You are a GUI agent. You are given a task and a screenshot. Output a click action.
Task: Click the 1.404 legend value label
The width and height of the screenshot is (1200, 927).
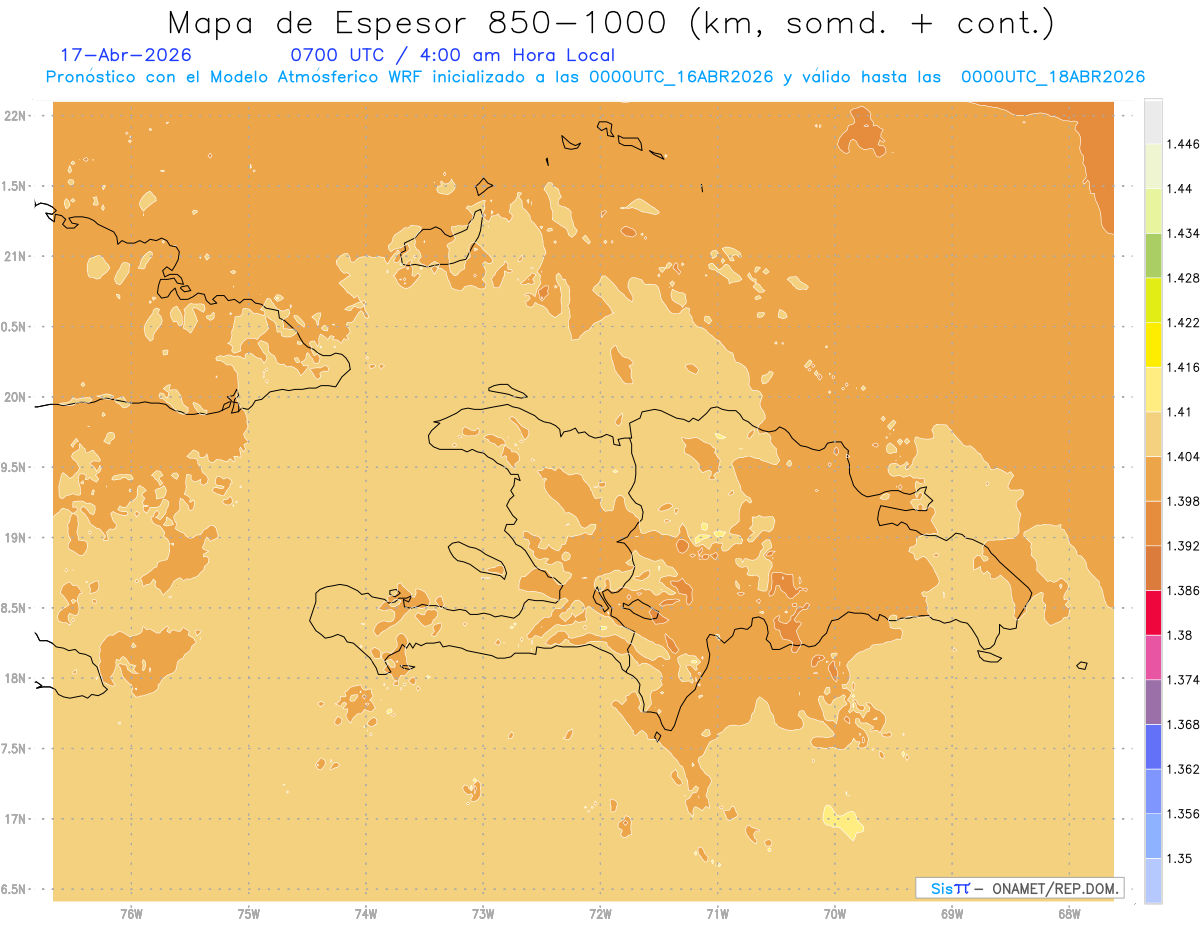coord(1183,456)
